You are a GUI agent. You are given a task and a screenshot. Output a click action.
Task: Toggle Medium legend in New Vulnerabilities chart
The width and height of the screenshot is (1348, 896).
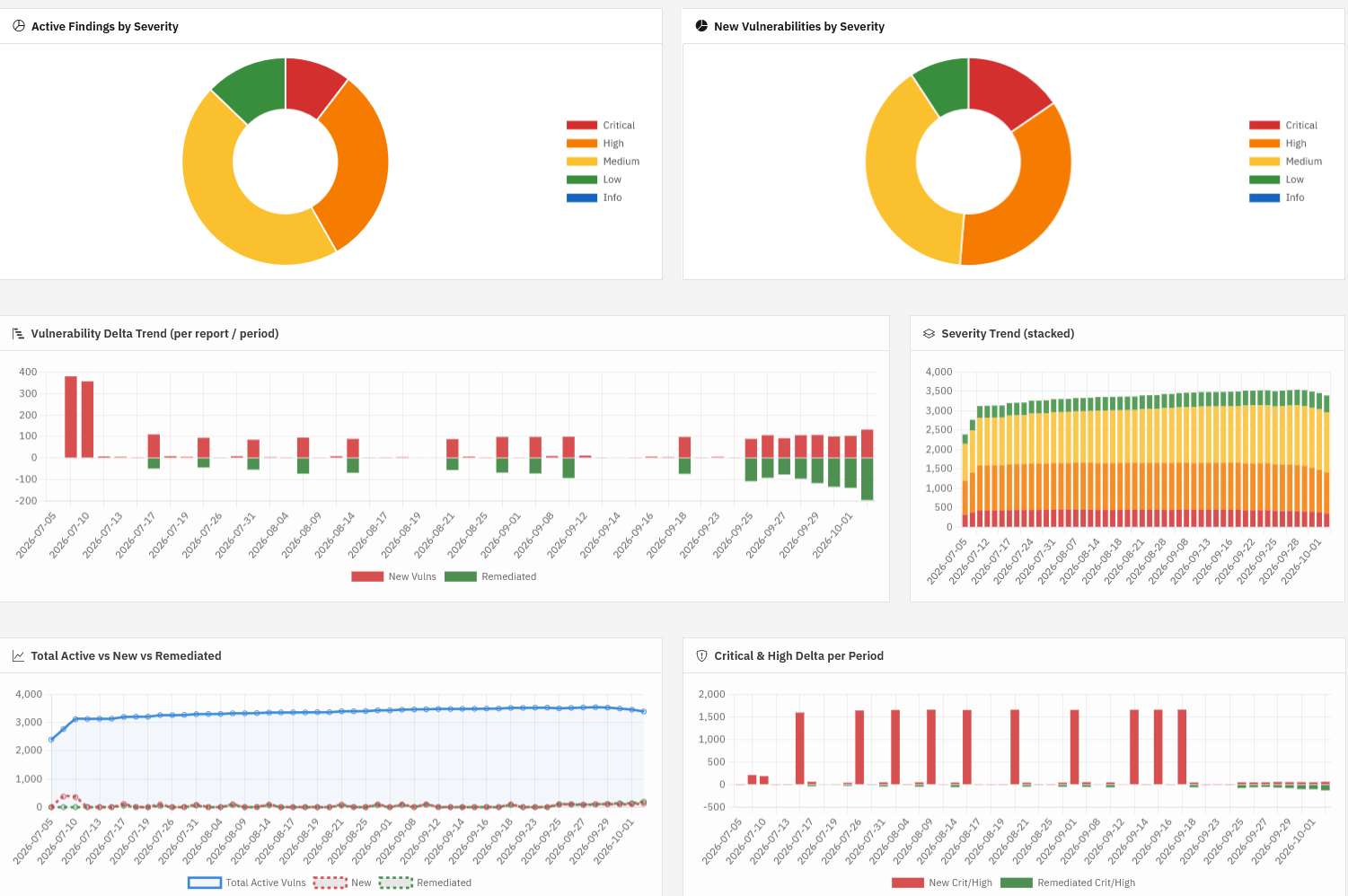1285,161
